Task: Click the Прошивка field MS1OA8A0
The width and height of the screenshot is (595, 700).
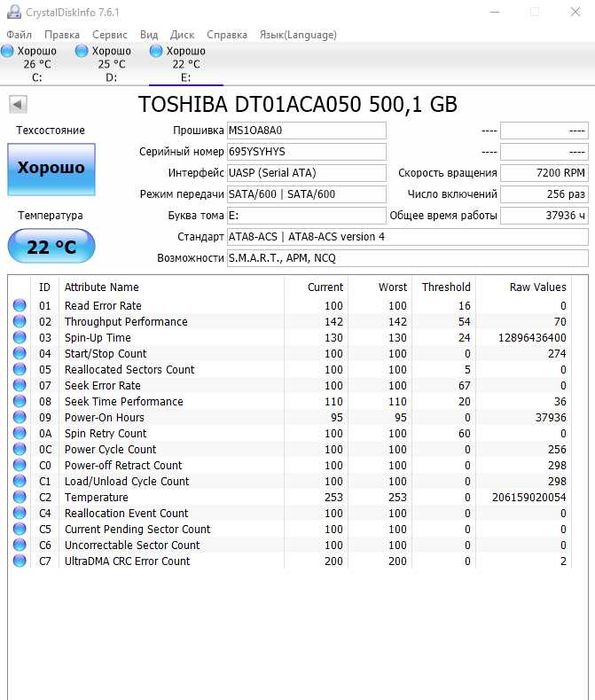Action: pos(307,130)
